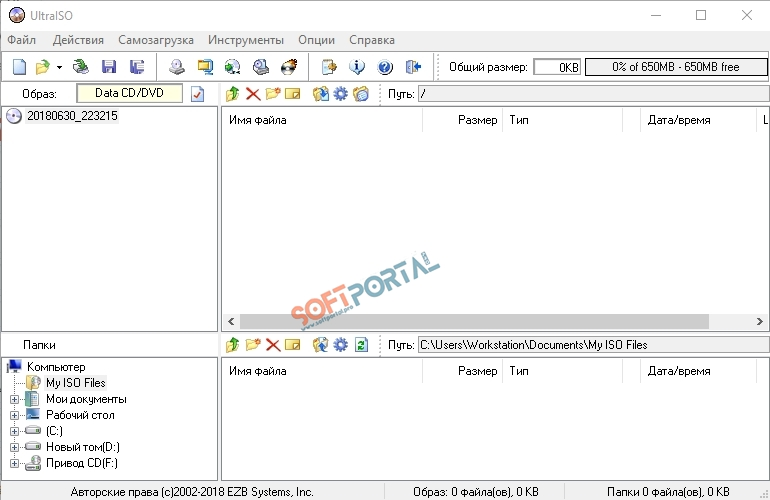Click the folder view icon right of image gear
Image resolution: width=770 pixels, height=500 pixels.
361,94
